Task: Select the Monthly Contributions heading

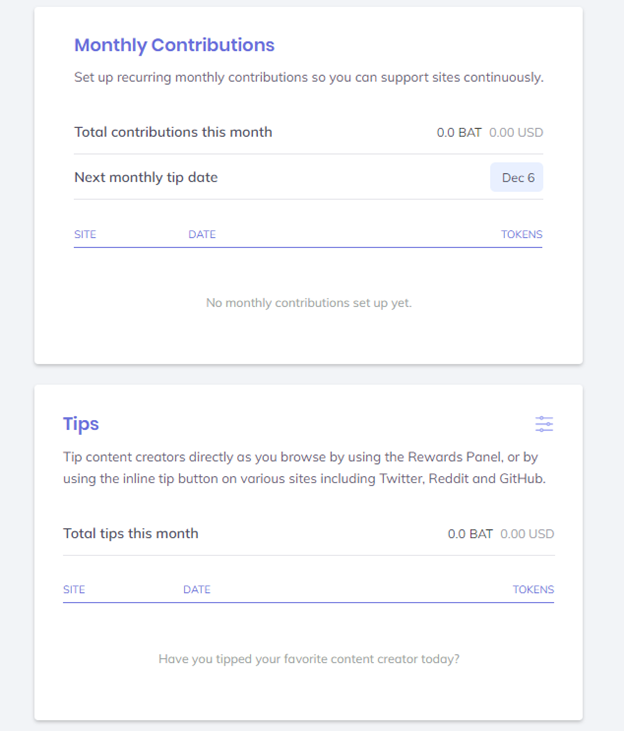Action: click(174, 45)
